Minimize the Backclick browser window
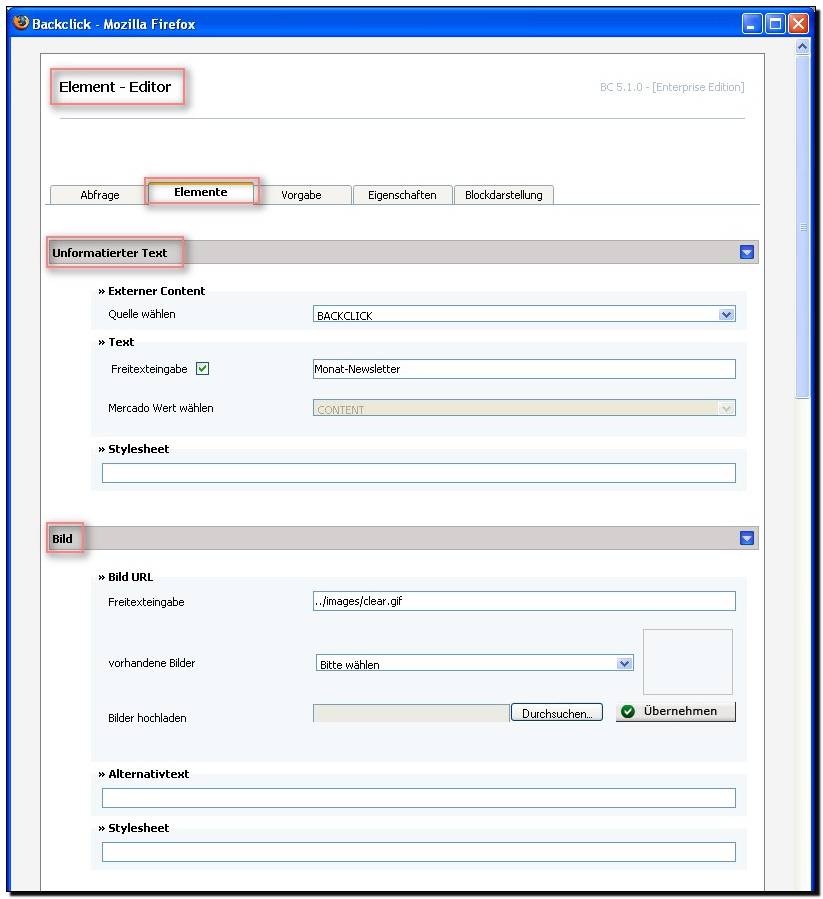The width and height of the screenshot is (823, 899). (752, 23)
